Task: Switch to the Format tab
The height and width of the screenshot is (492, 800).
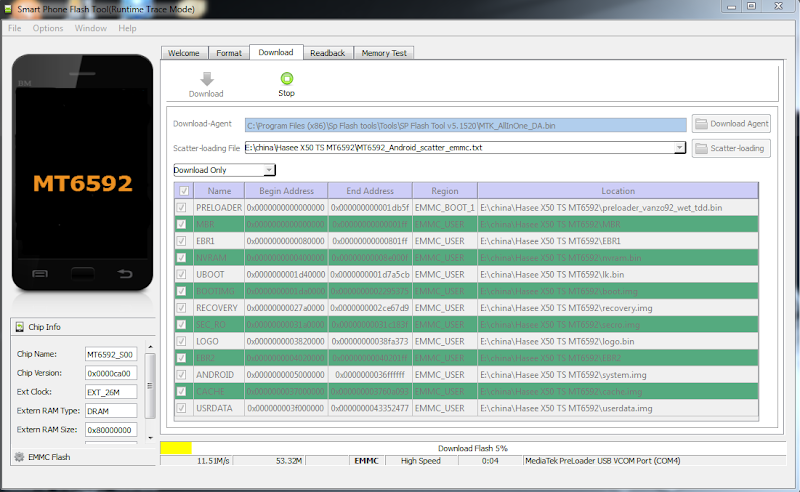Action: click(229, 53)
